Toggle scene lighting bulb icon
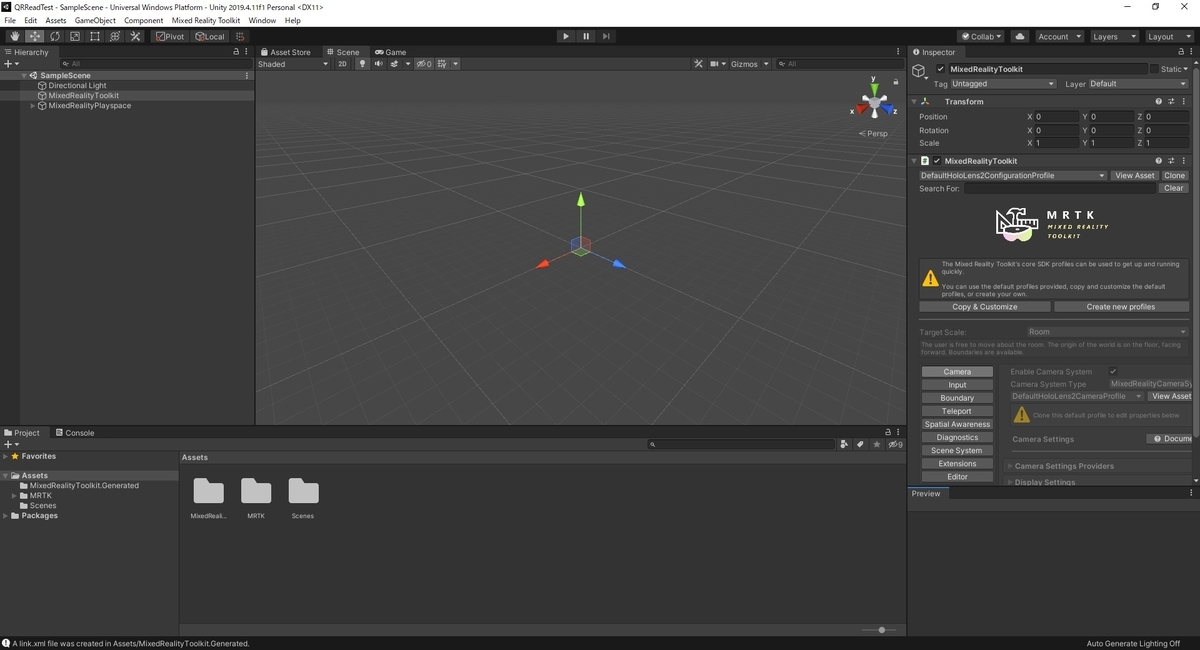Screen dimensions: 1200x650 [x=363, y=64]
